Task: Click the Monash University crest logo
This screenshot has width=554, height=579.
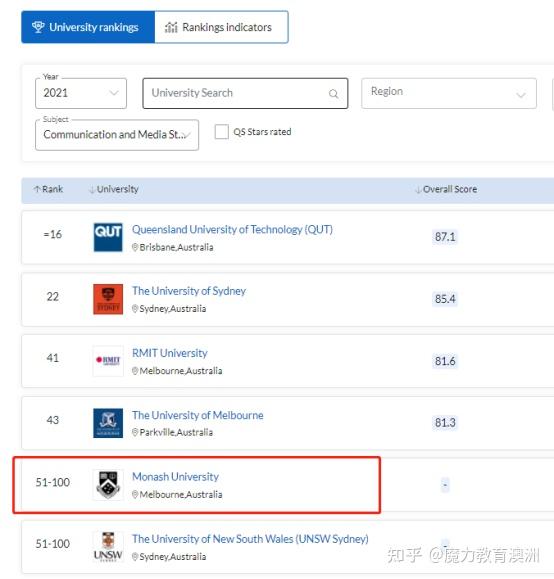Action: (x=108, y=485)
